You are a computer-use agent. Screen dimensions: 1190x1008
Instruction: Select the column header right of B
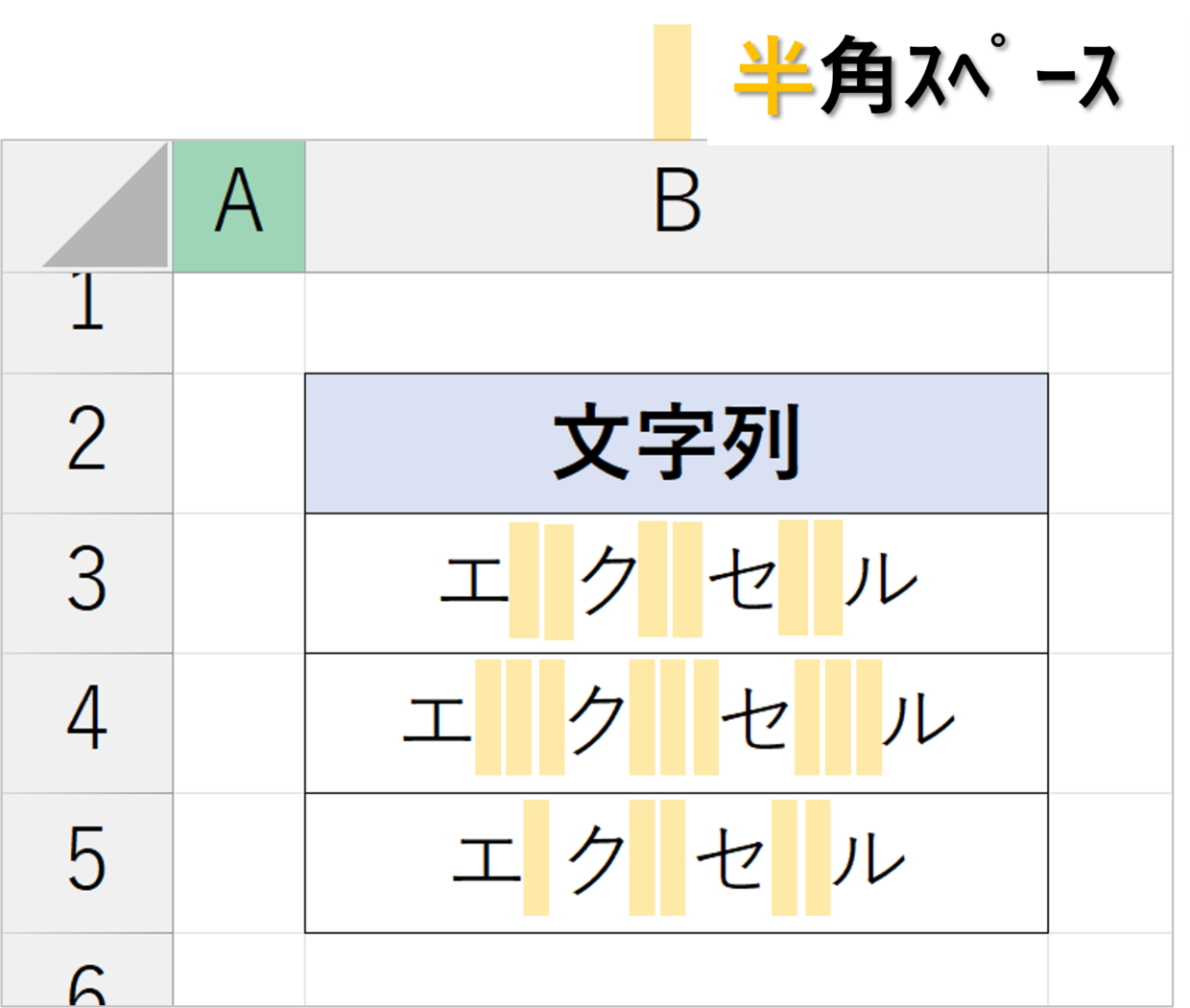coord(1110,207)
